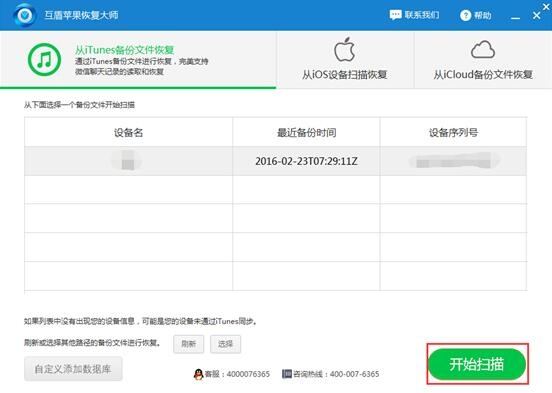Viewport: 552px width, 393px height.
Task: Click the app logo icon in title bar
Action: pyautogui.click(x=24, y=15)
